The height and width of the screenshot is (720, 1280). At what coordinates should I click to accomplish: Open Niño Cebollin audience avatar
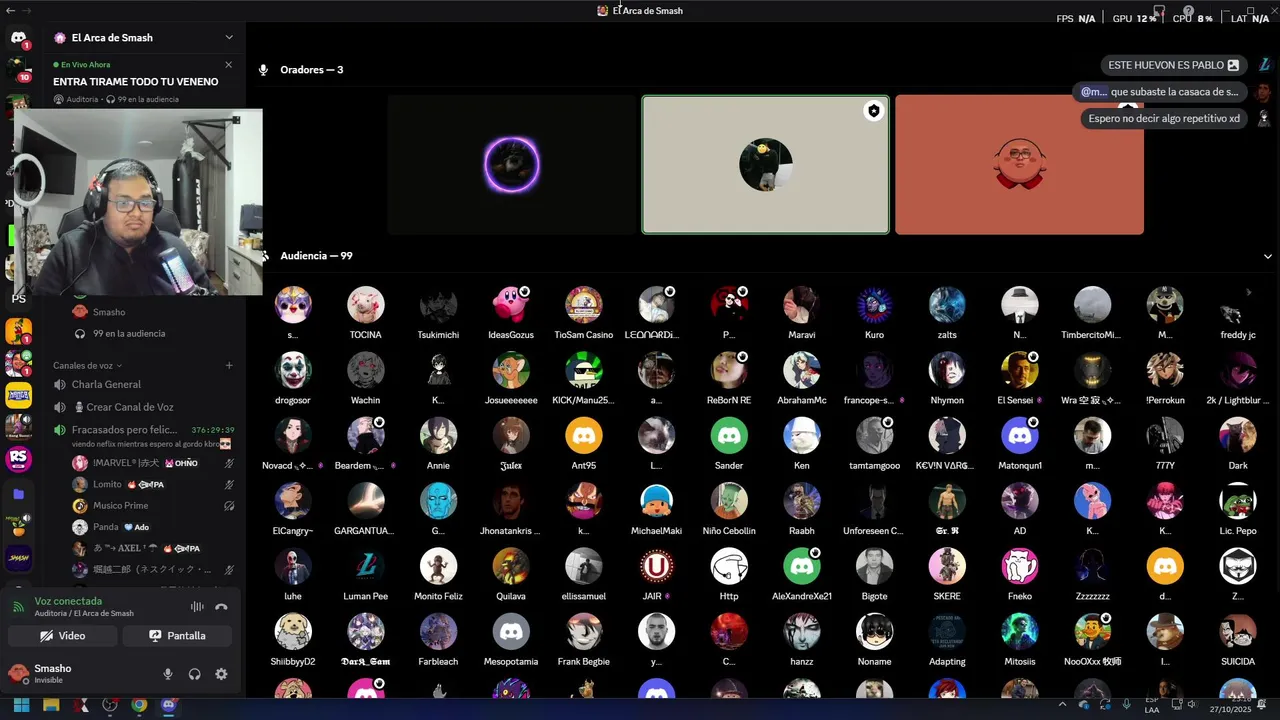coord(729,501)
